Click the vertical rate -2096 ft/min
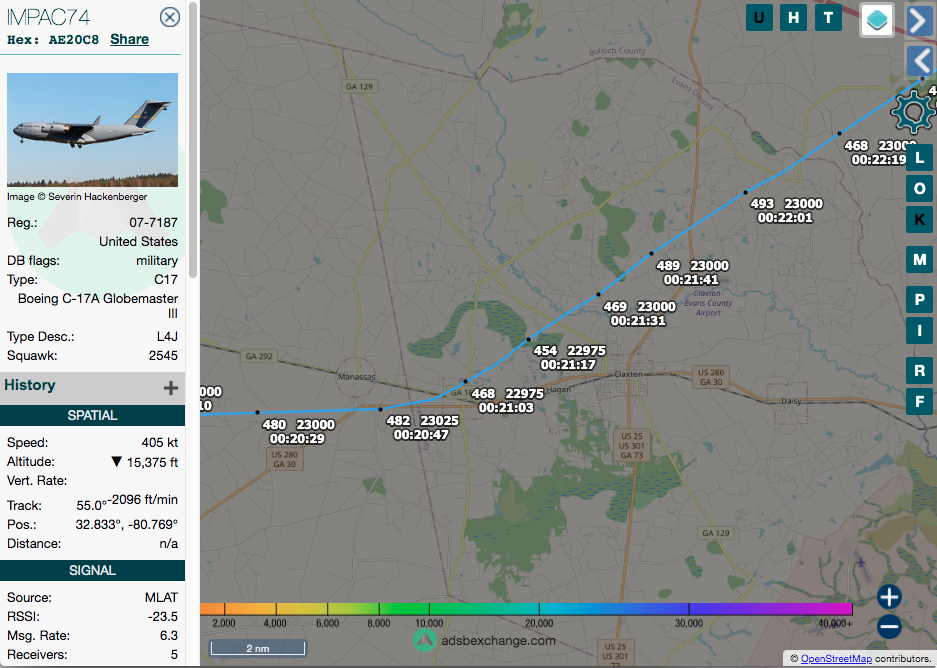The image size is (937, 668). click(142, 500)
